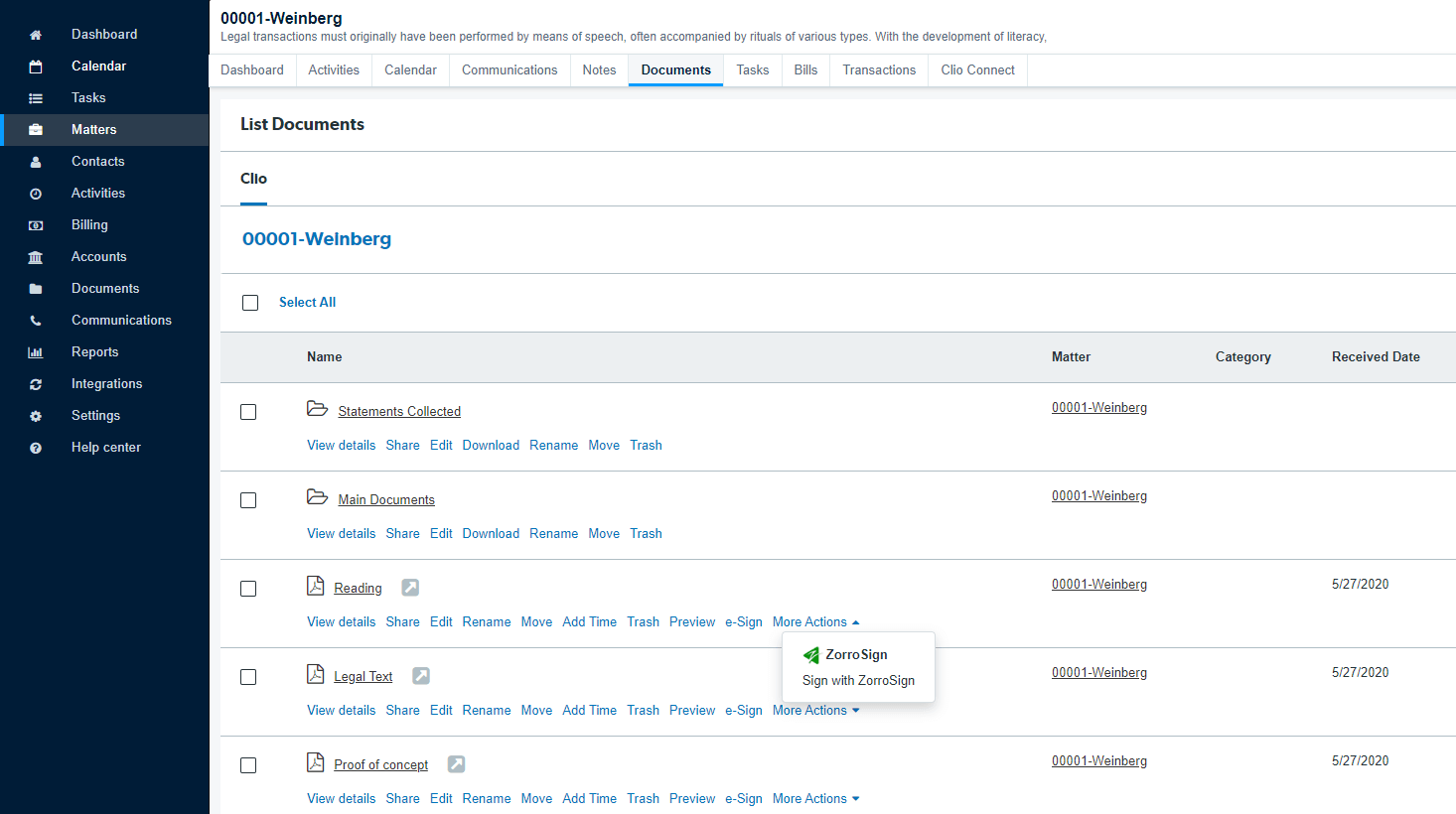Choose Sign with ZorroSign option
Image resolution: width=1456 pixels, height=814 pixels.
click(858, 681)
